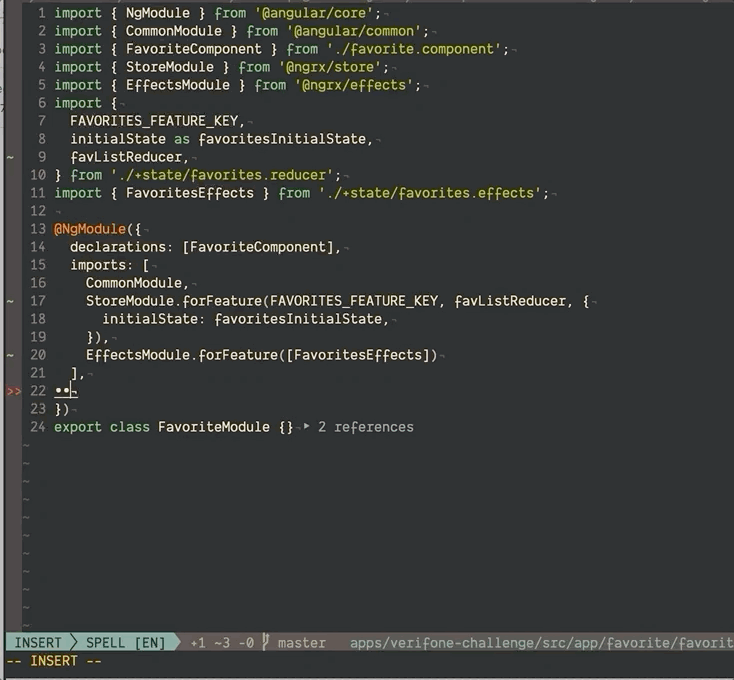This screenshot has height=680, width=734.
Task: Click the text cursor on line 22
Action: pos(71,390)
